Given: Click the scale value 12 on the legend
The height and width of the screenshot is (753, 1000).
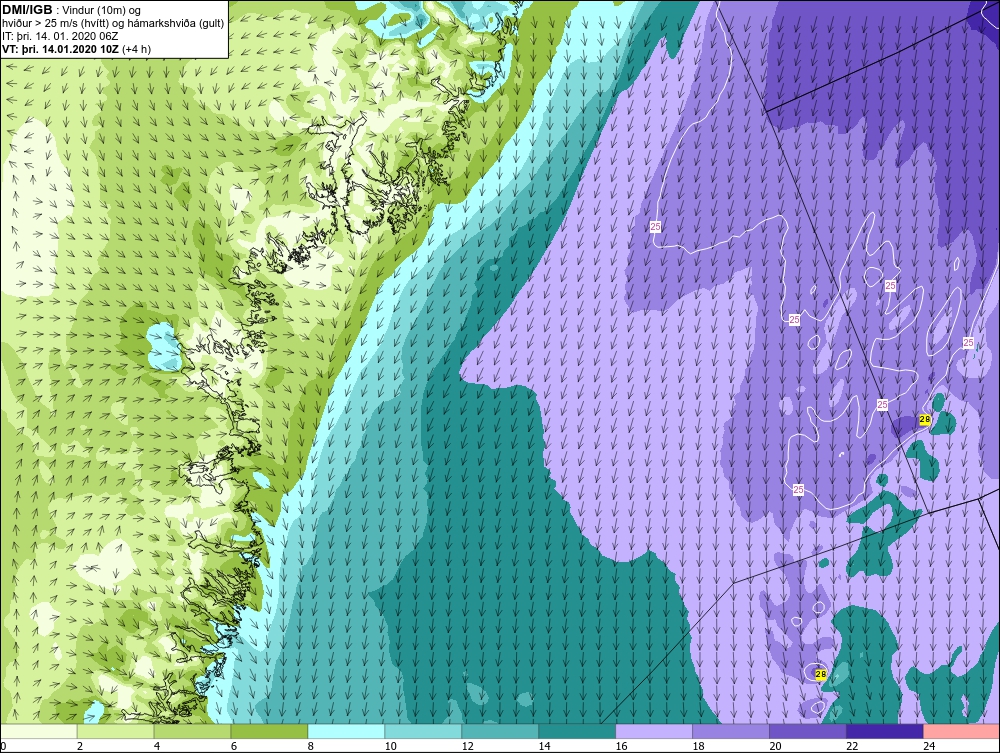Looking at the screenshot, I should [467, 746].
